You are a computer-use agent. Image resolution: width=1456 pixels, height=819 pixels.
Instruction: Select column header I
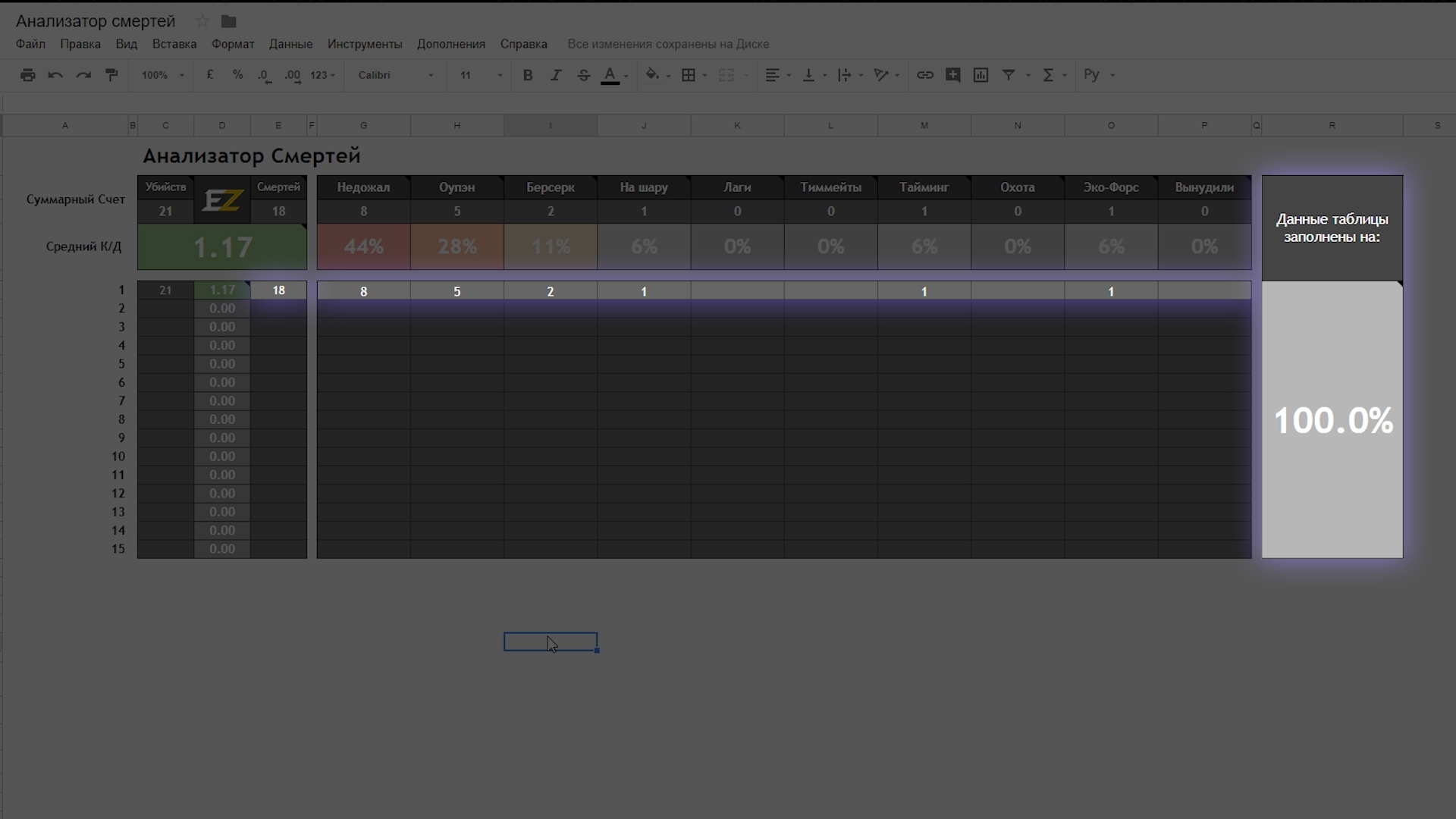point(551,126)
